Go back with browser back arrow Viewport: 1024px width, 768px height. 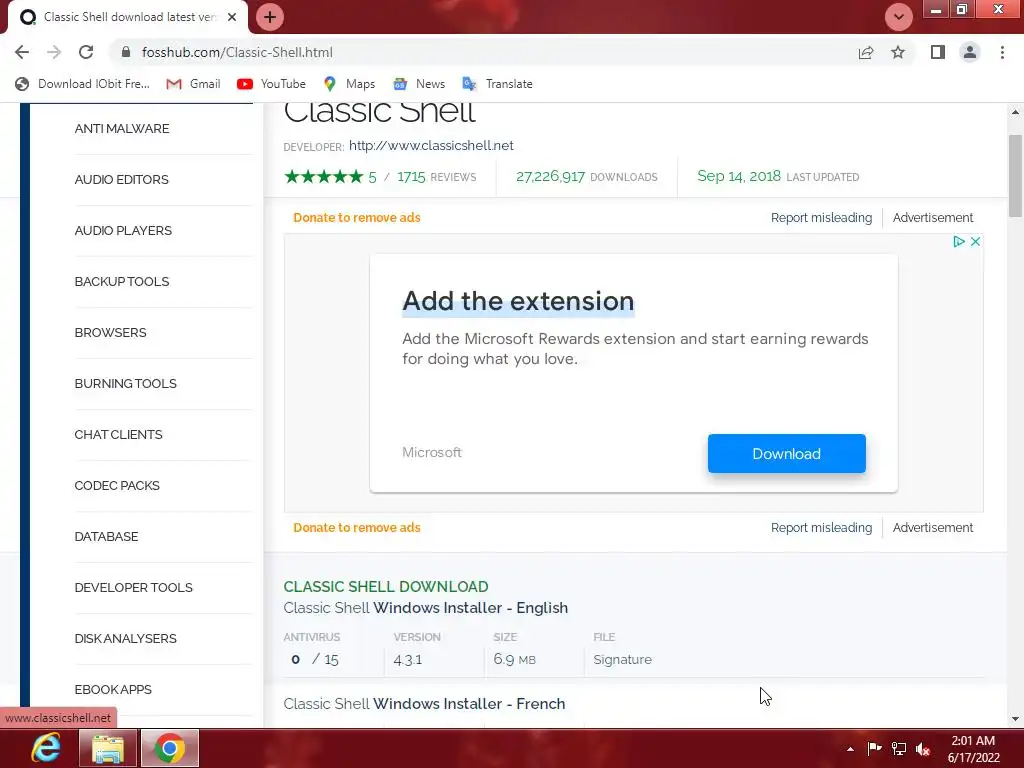pos(22,52)
